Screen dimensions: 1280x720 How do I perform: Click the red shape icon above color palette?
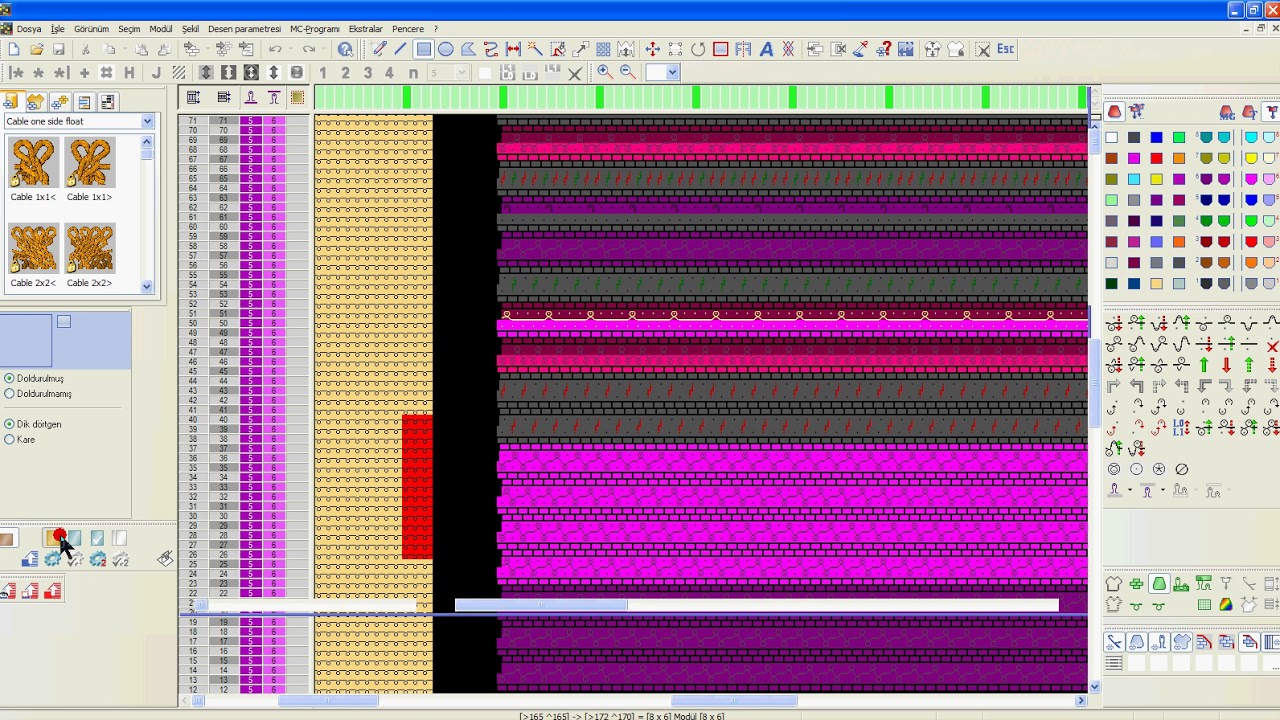click(x=1114, y=112)
